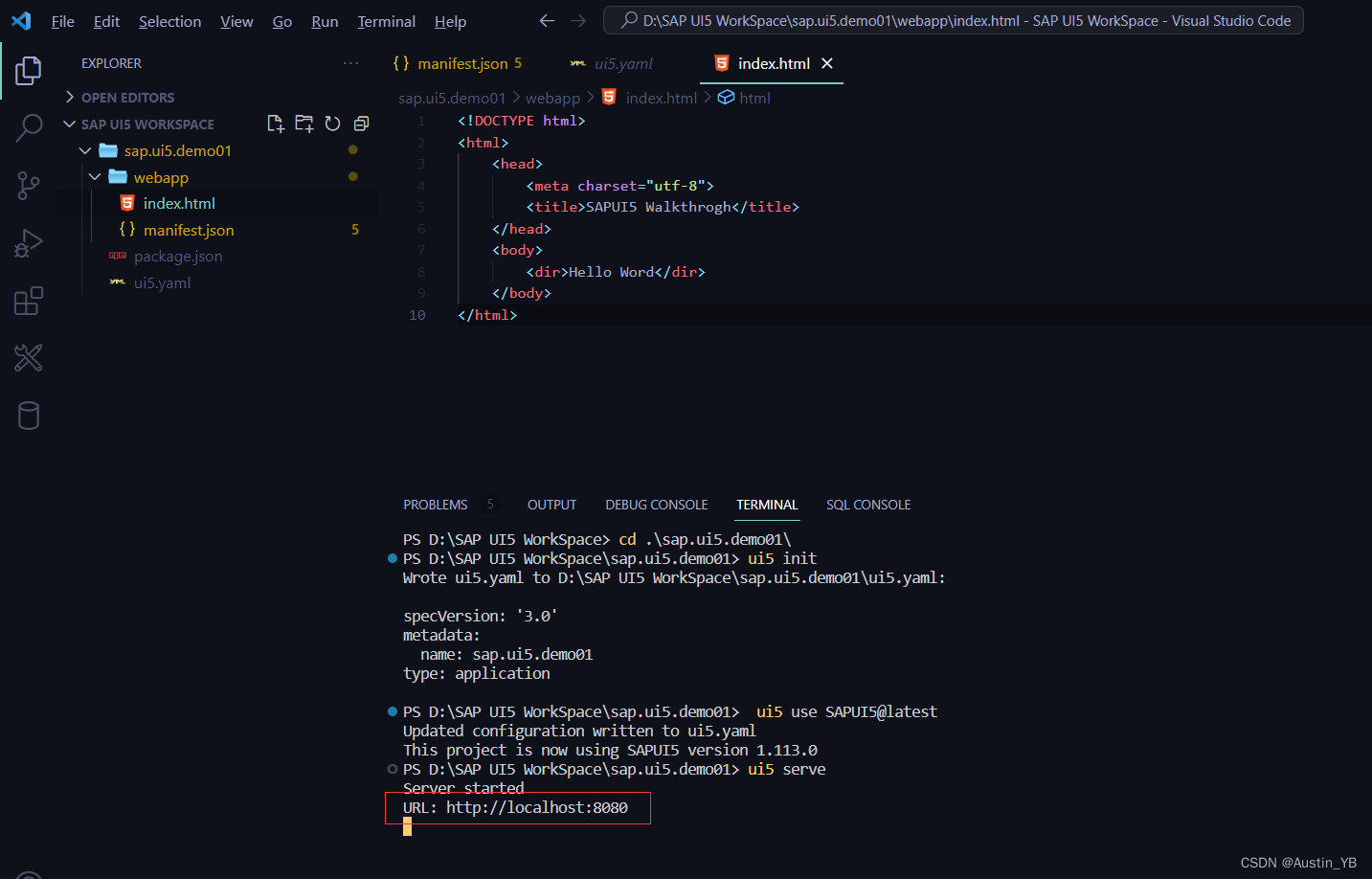Go back with the navigation arrow
Image resolution: width=1372 pixels, height=879 pixels.
(547, 20)
